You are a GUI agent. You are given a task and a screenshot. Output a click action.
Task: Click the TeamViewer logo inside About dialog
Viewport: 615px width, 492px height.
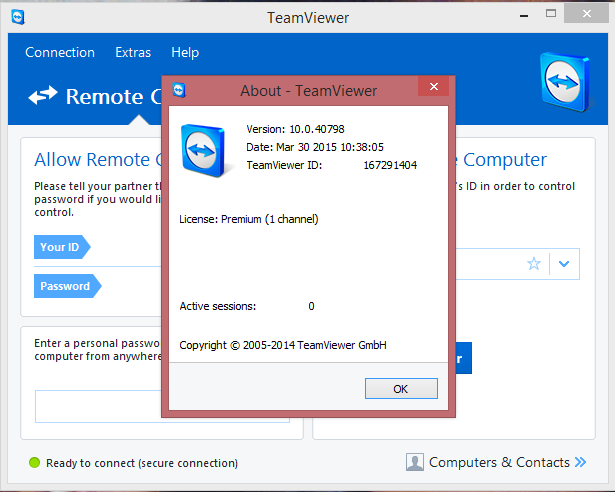203,150
